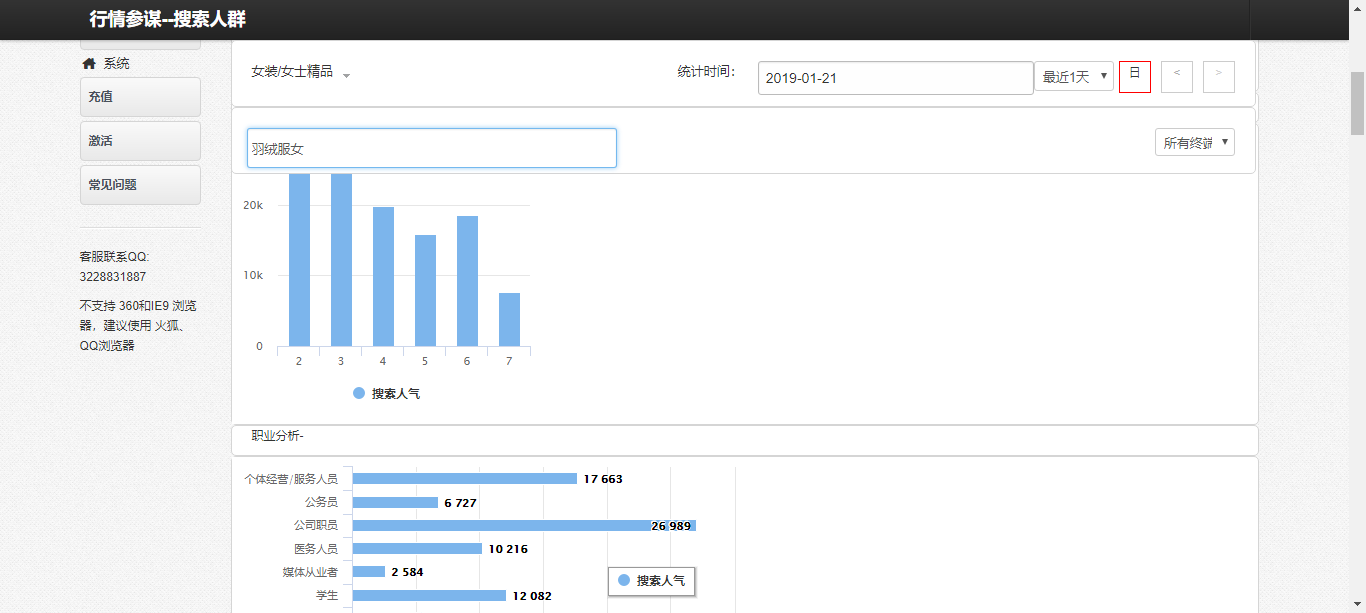Go to next date with > button
This screenshot has width=1366, height=613.
point(1218,76)
